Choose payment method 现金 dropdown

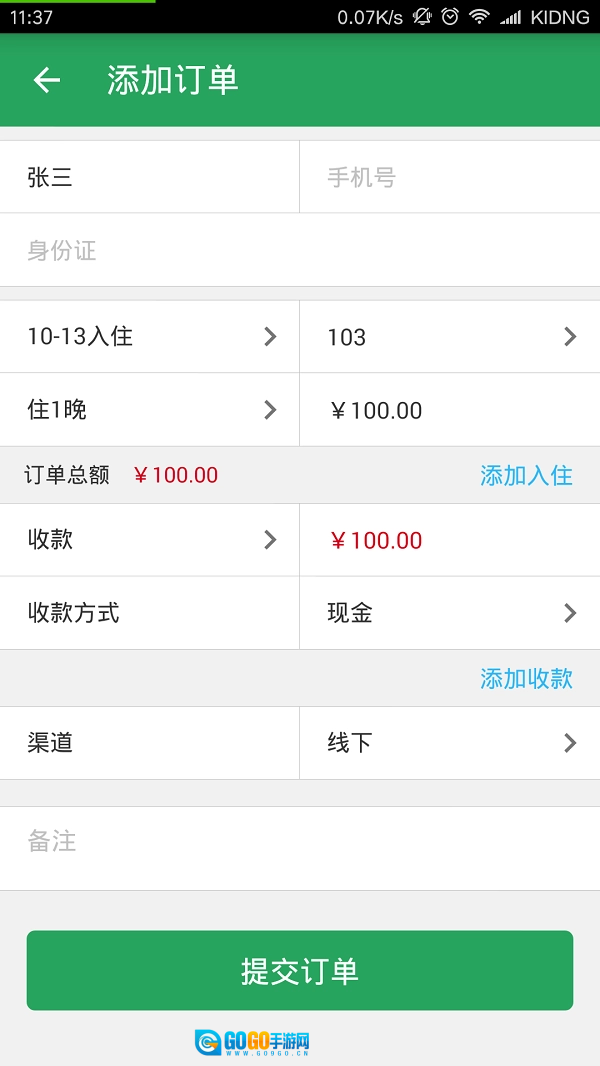tap(450, 613)
